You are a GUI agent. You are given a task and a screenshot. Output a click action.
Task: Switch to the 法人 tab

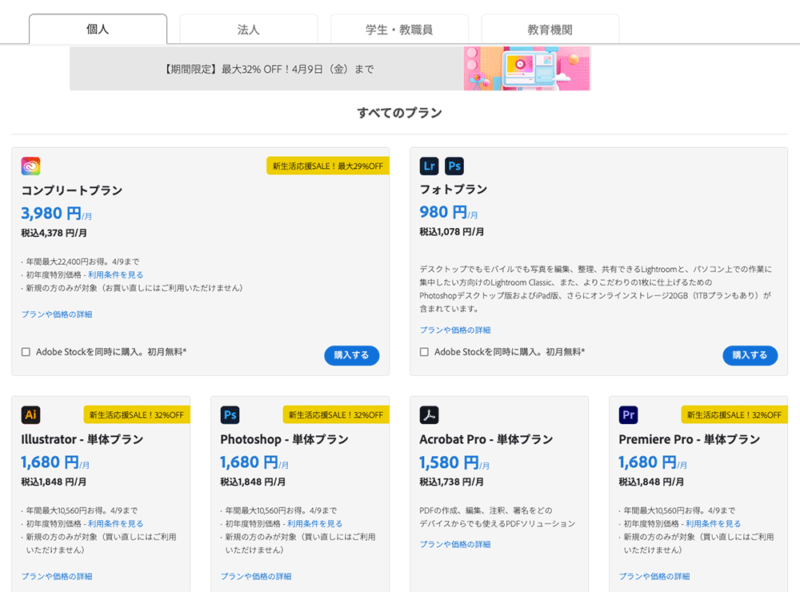click(x=248, y=29)
